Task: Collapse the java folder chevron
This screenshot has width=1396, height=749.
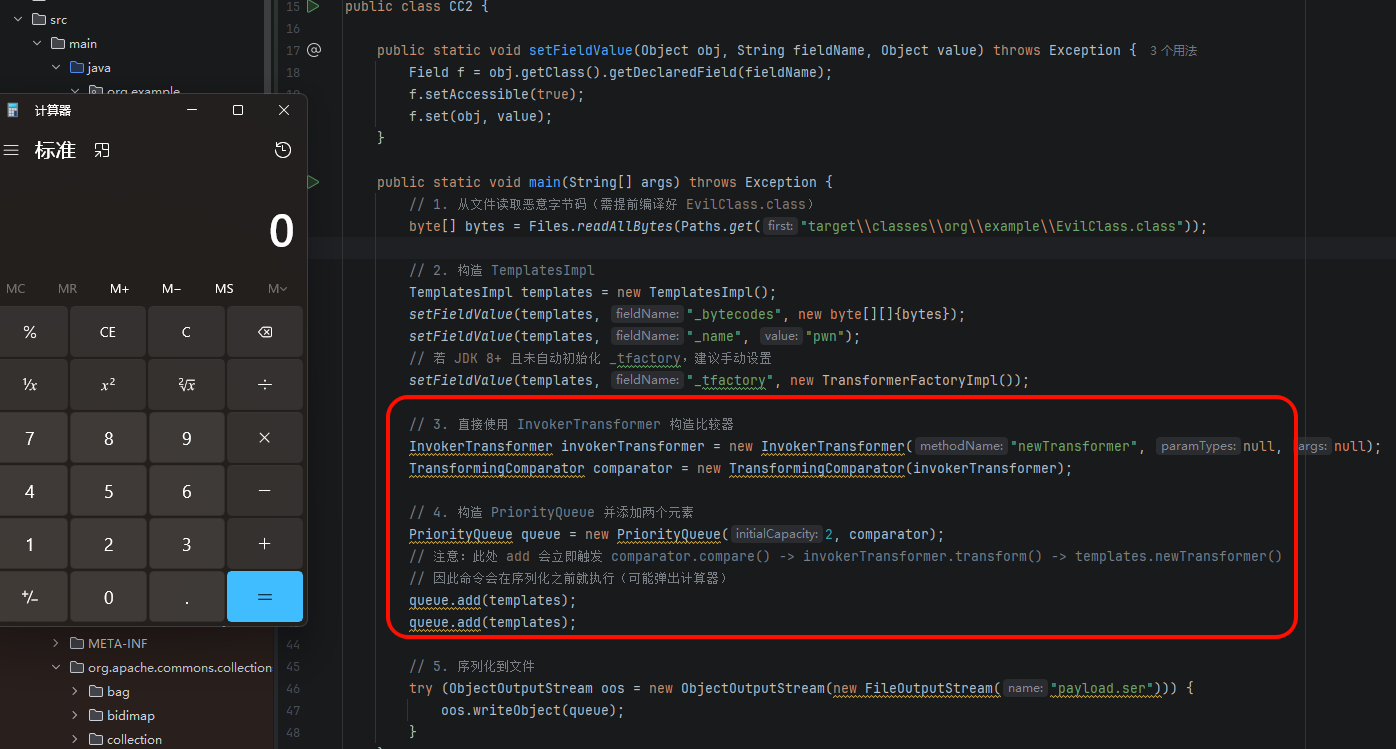Action: pyautogui.click(x=56, y=67)
